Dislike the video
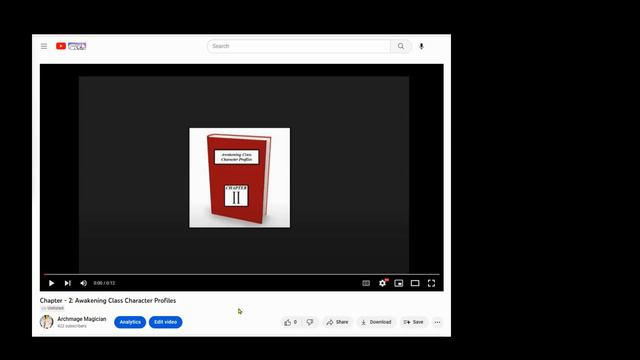This screenshot has width=640, height=360. (x=310, y=322)
